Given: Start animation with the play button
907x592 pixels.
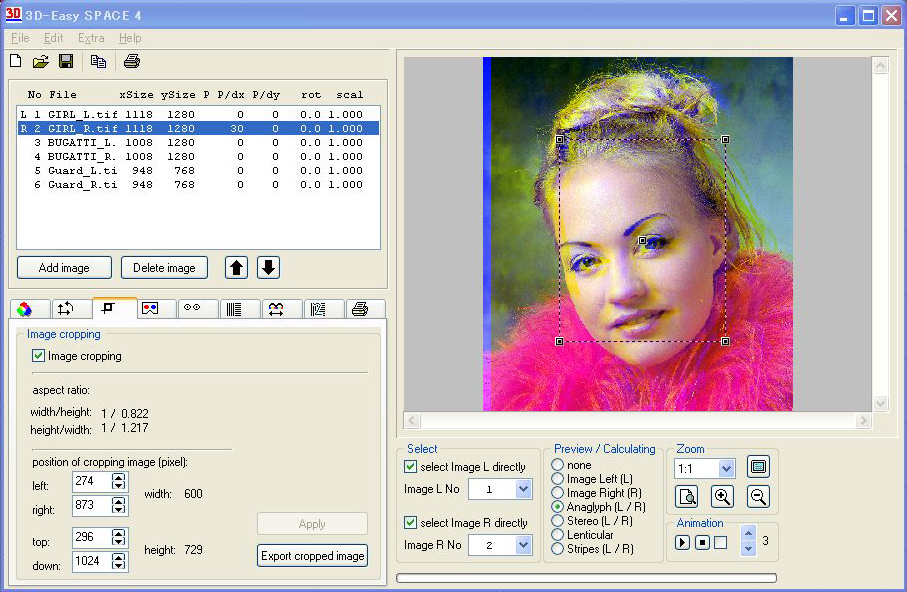Looking at the screenshot, I should pos(682,543).
